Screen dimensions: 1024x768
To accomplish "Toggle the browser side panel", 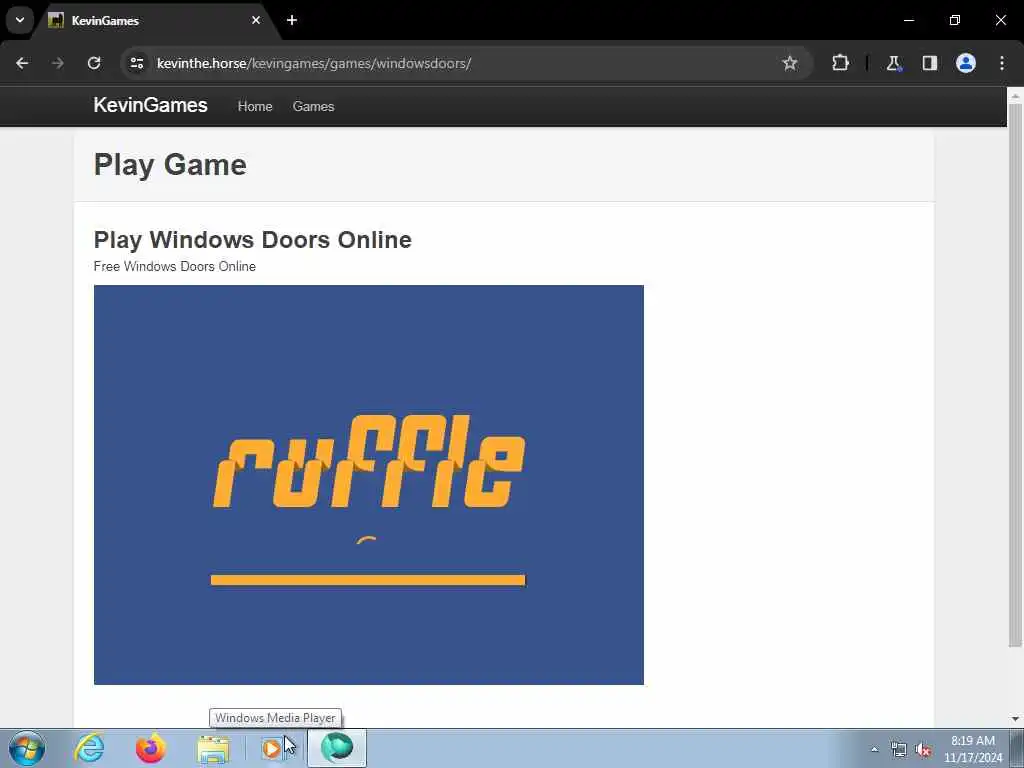I will (x=930, y=63).
